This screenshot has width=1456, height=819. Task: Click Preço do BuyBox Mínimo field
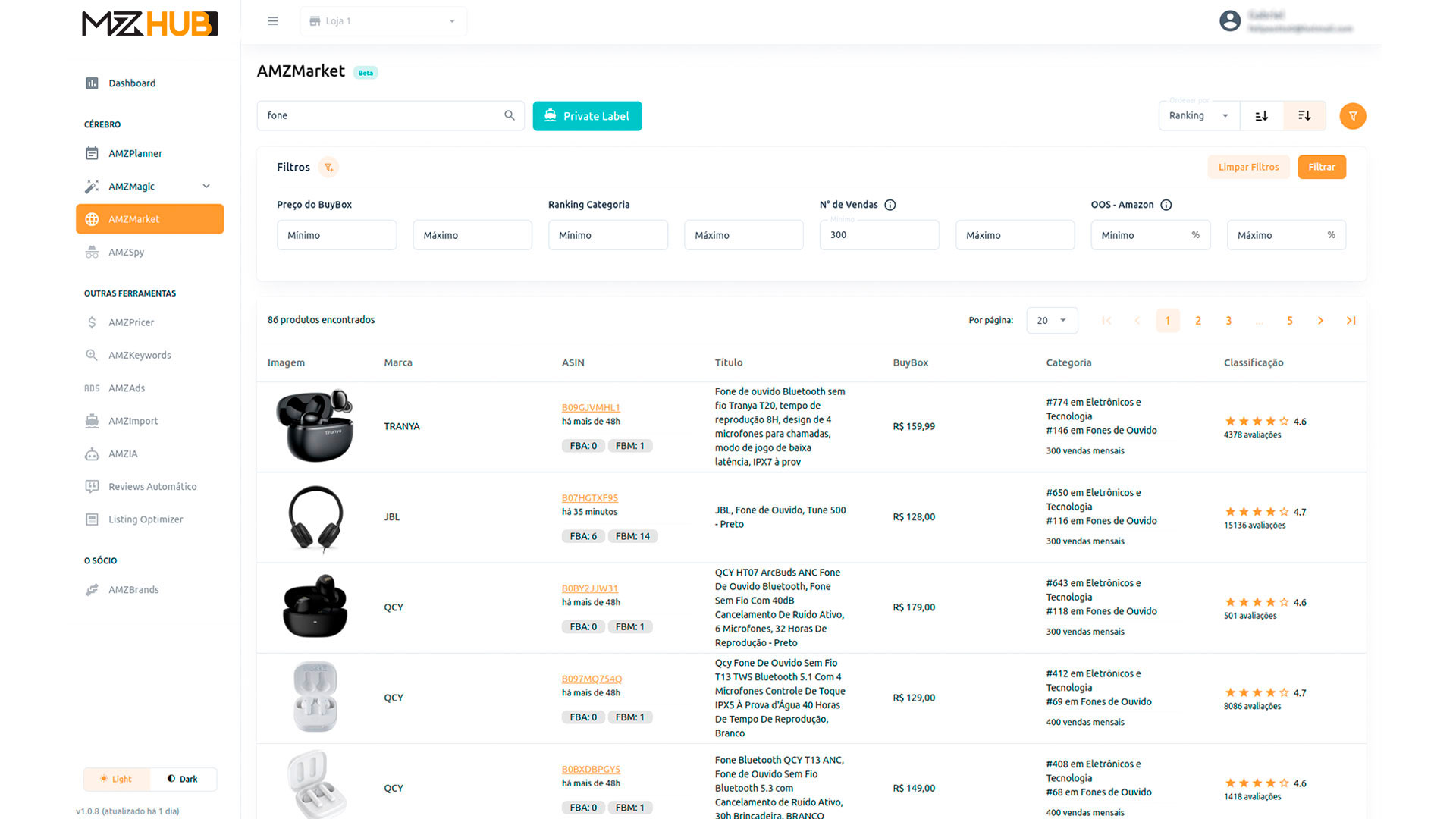click(337, 235)
